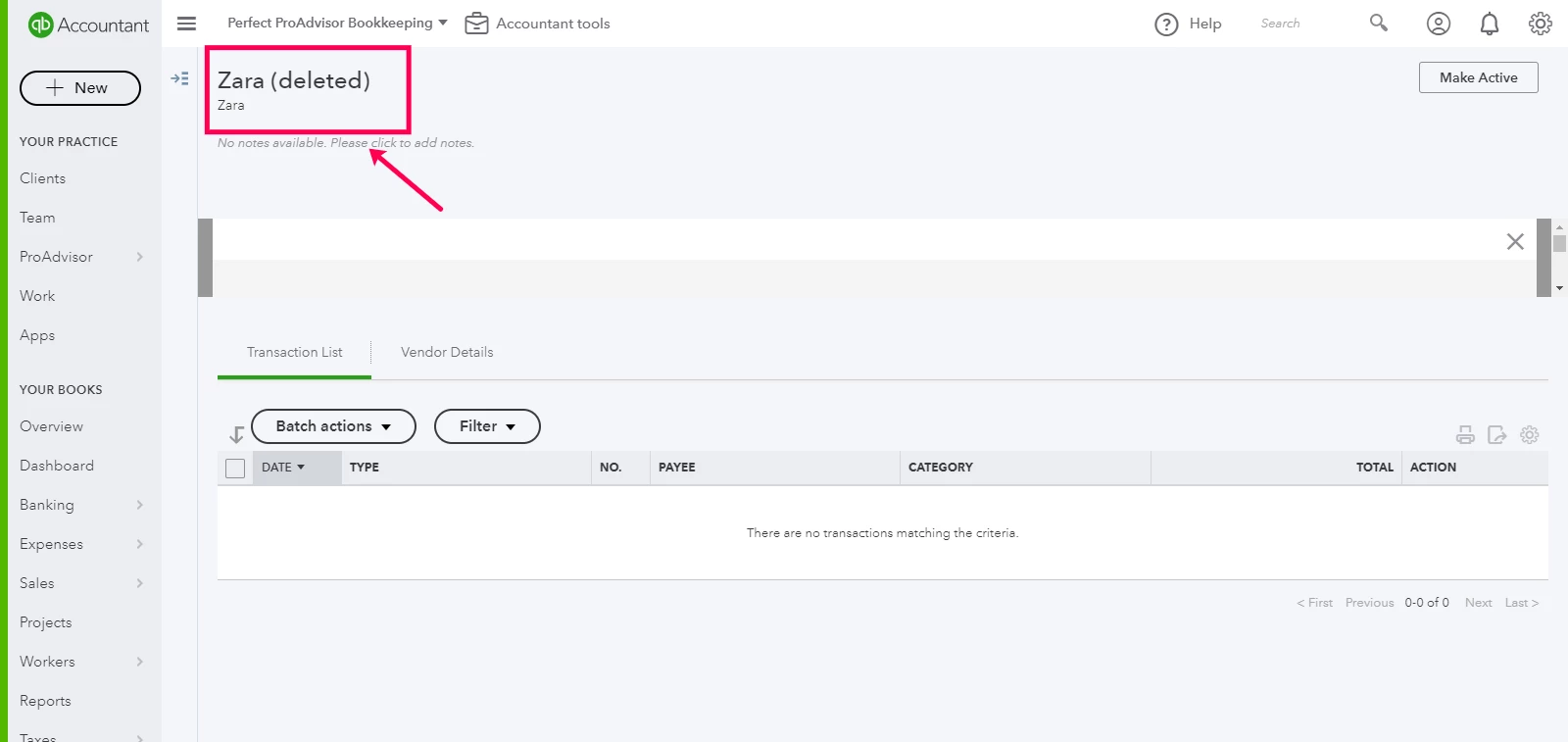Open Team in the sidebar
1568x742 pixels.
coord(37,218)
